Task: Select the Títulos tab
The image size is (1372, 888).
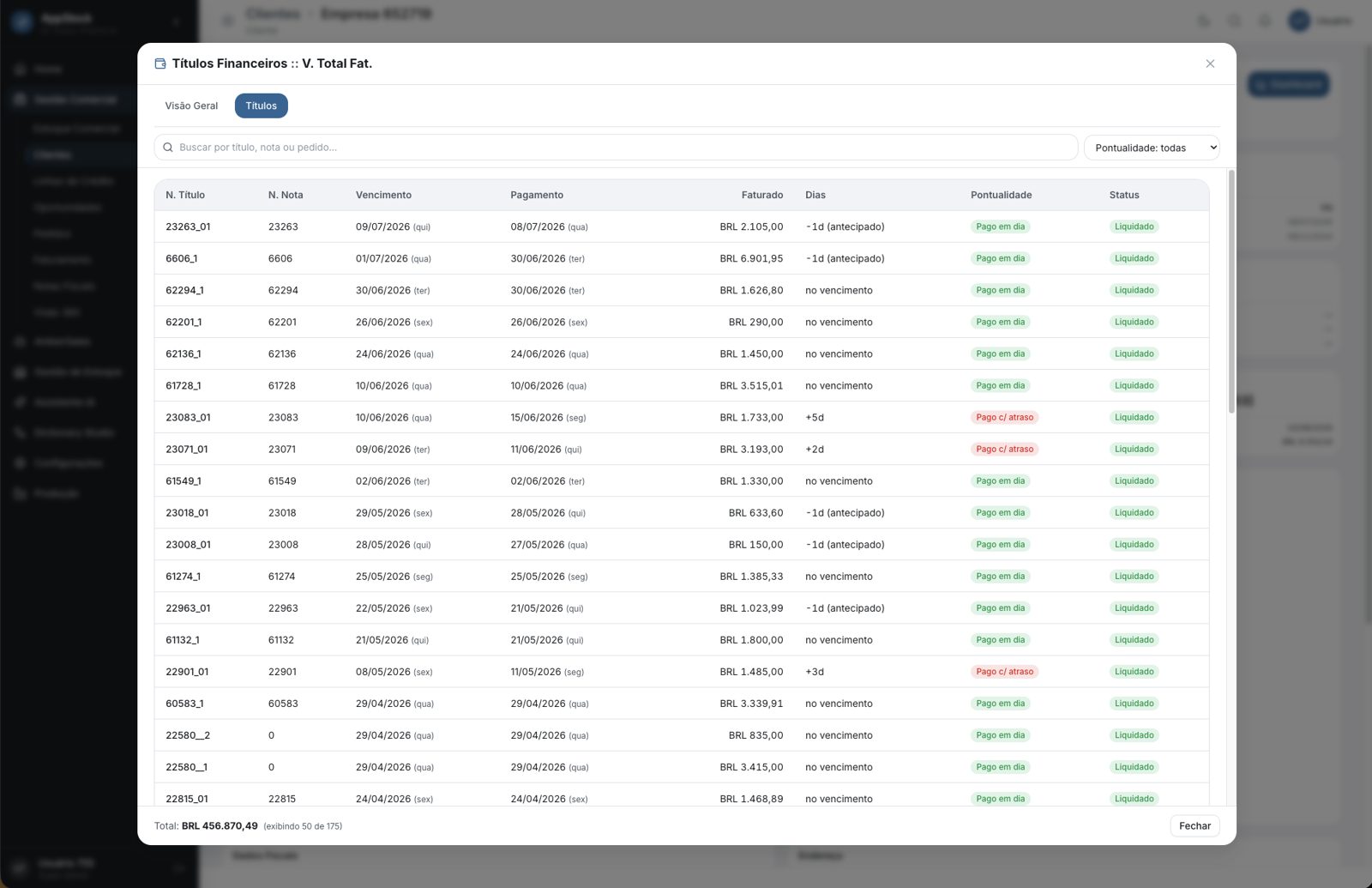Action: point(262,106)
